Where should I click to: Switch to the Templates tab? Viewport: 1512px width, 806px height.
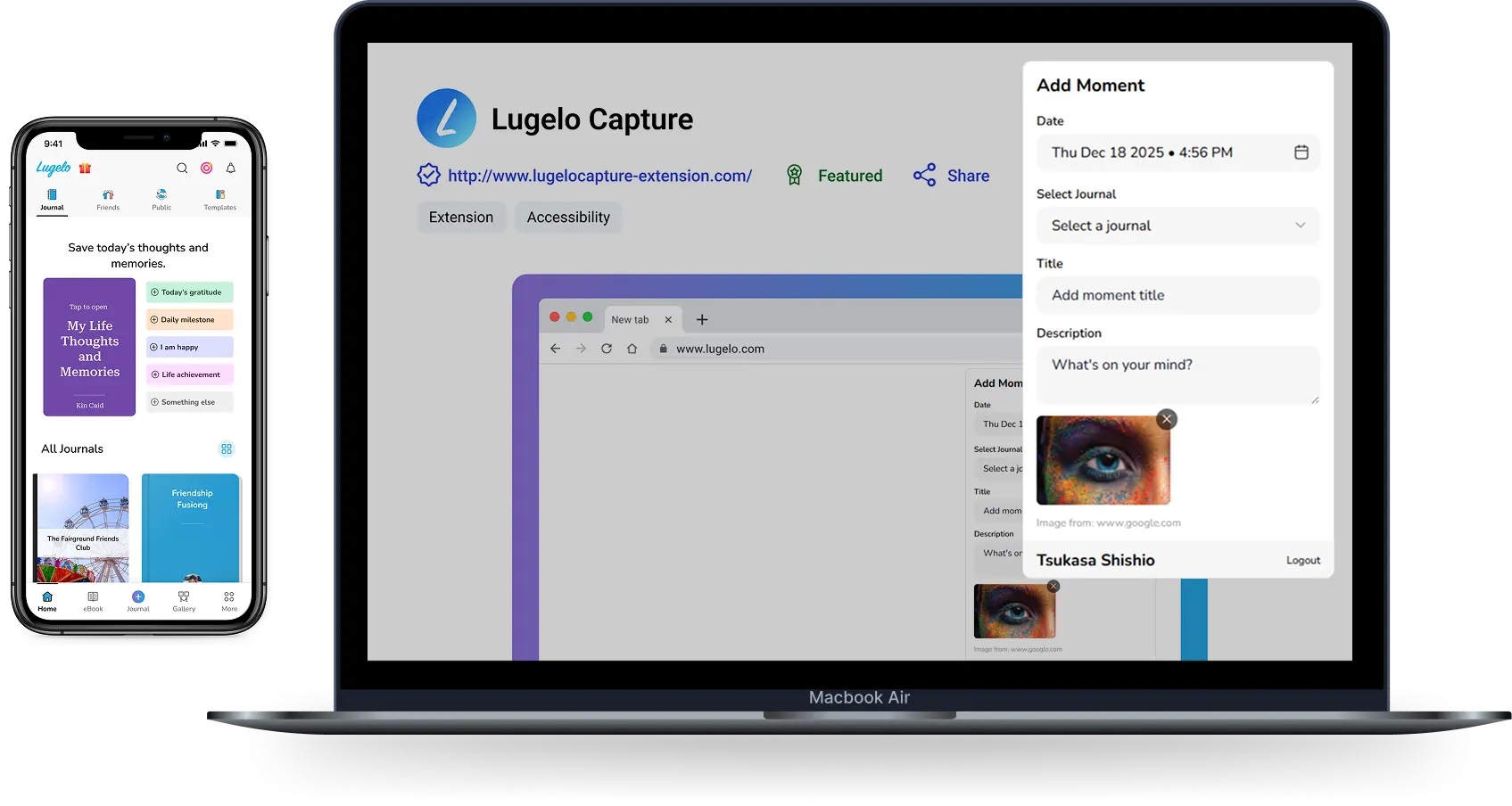point(220,200)
